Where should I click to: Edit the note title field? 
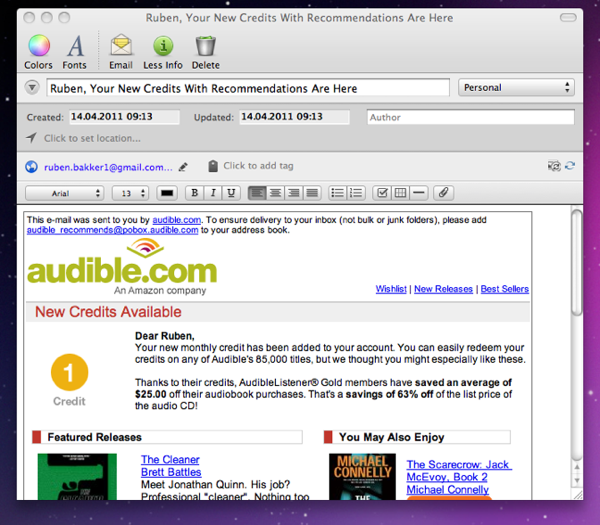click(x=248, y=88)
